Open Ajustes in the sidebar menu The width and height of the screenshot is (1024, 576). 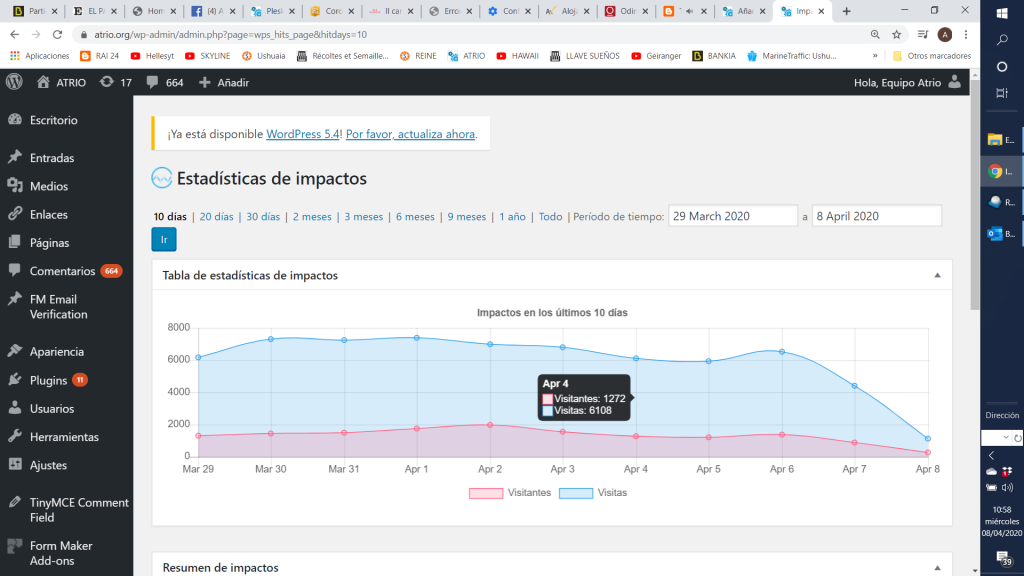(48, 465)
